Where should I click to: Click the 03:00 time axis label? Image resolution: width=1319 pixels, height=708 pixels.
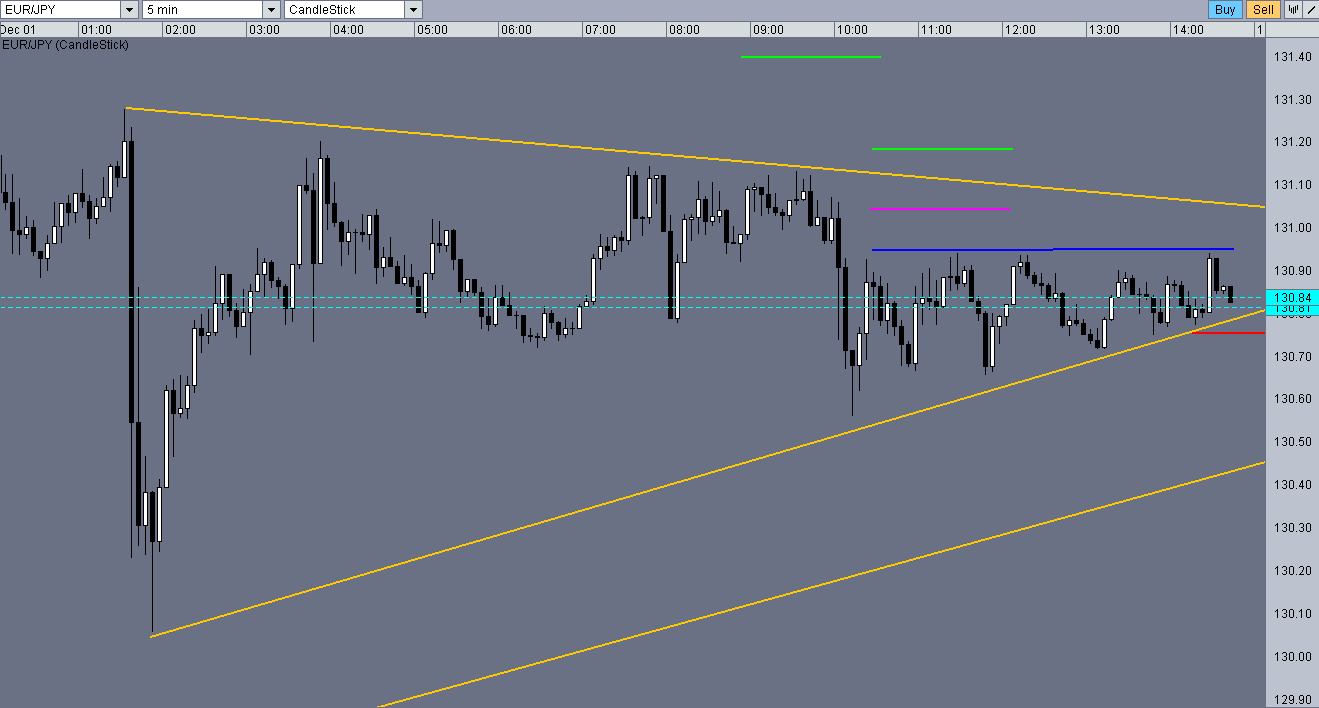coord(265,30)
